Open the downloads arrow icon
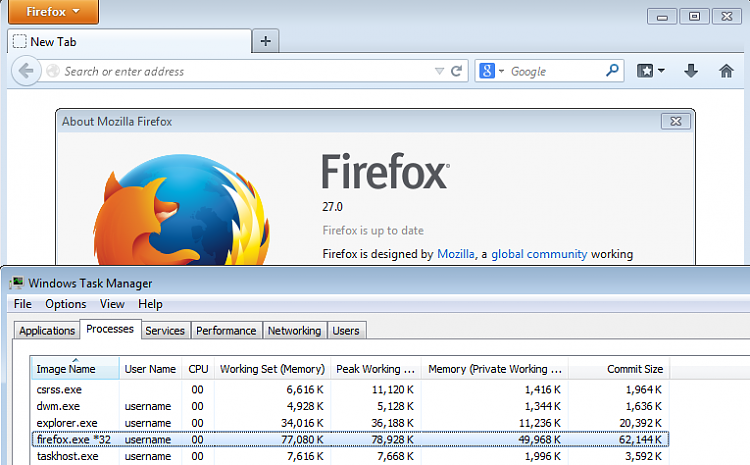750x465 pixels. click(691, 71)
